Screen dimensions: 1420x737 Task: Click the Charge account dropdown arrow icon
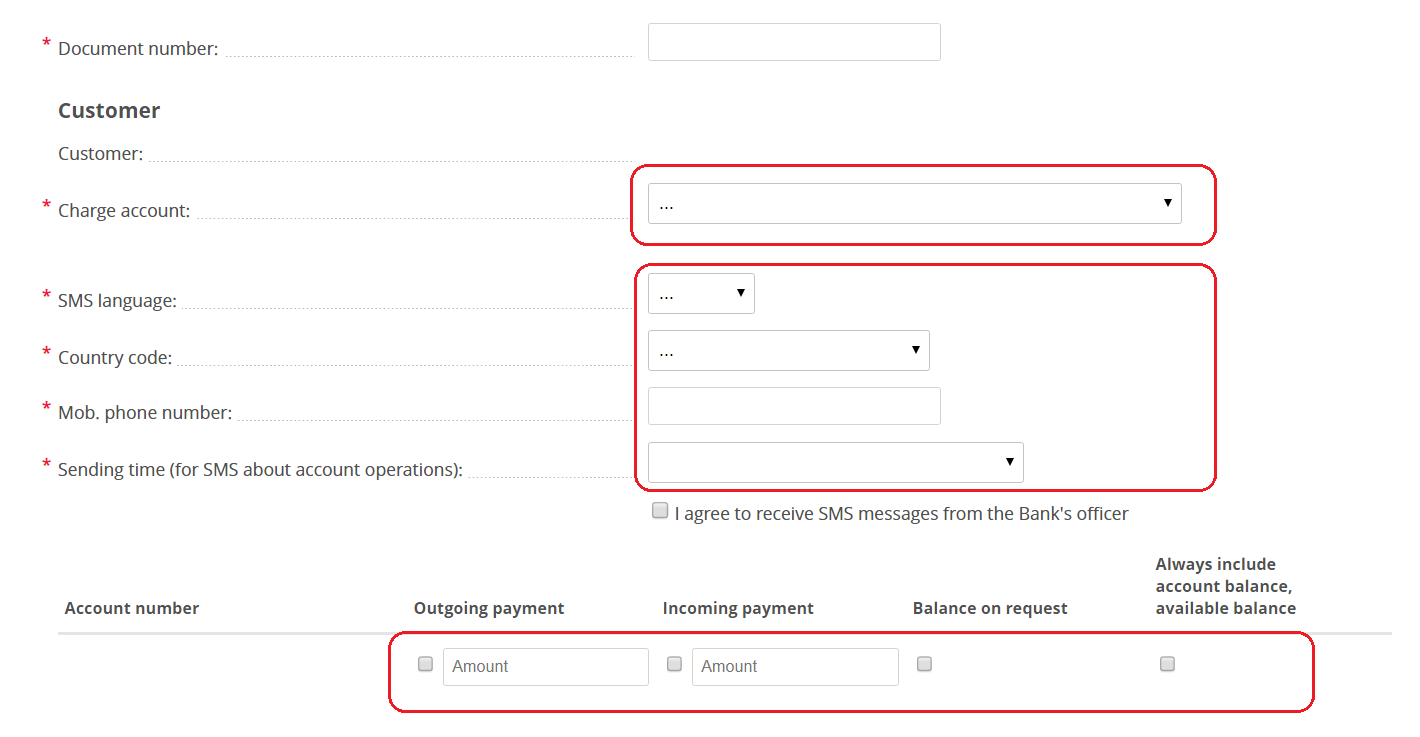click(1166, 203)
